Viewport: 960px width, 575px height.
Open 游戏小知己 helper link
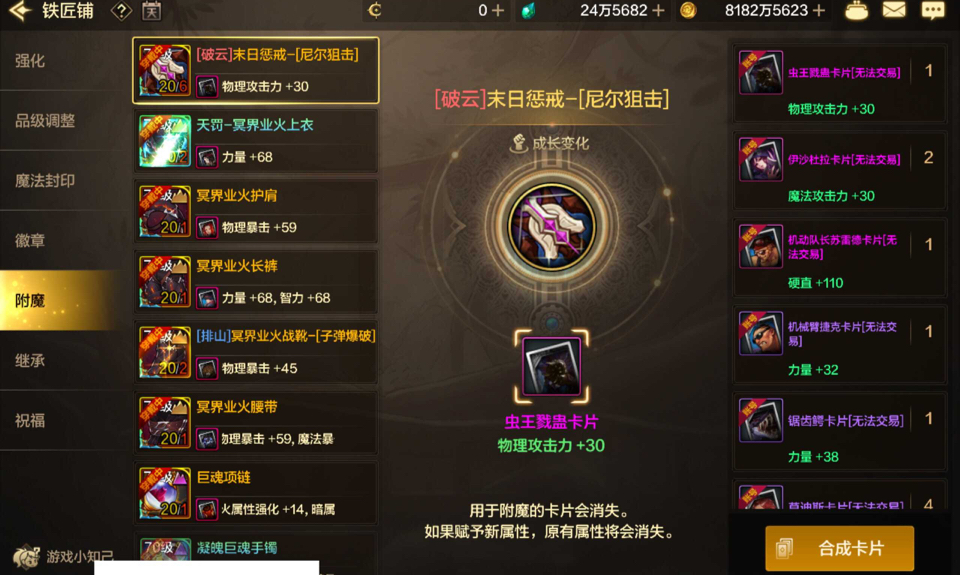point(63,556)
